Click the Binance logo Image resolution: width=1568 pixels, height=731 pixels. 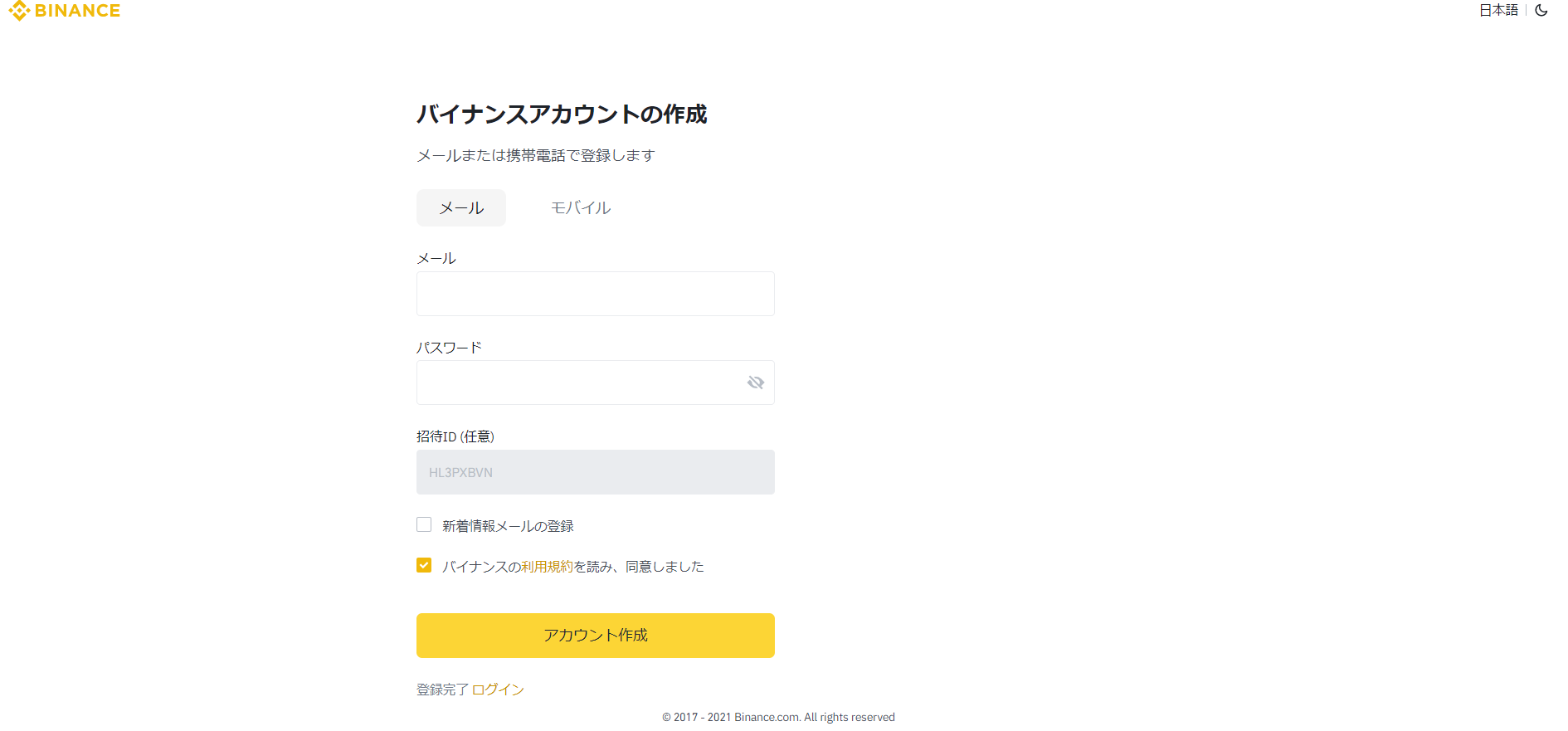pyautogui.click(x=64, y=11)
